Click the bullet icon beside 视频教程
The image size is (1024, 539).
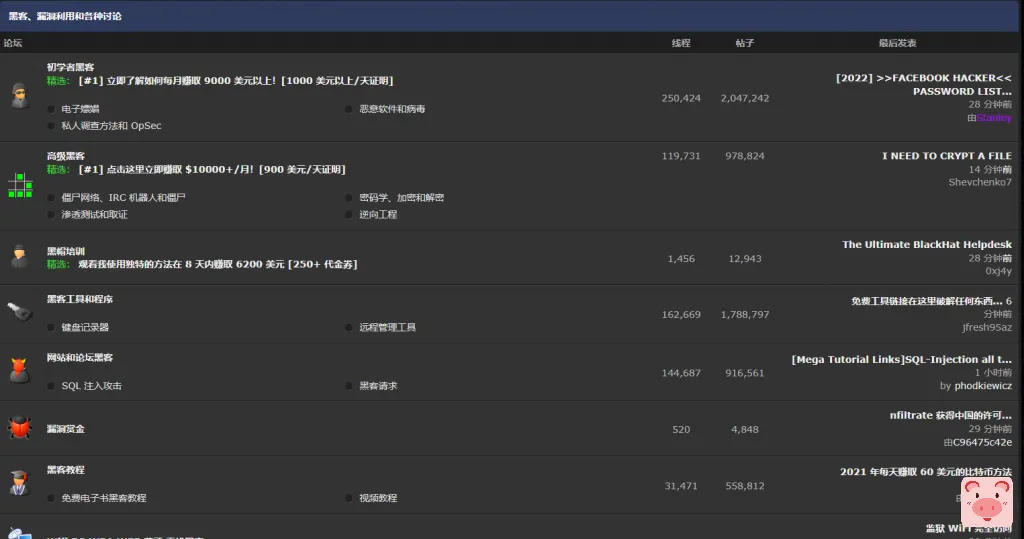tap(349, 498)
